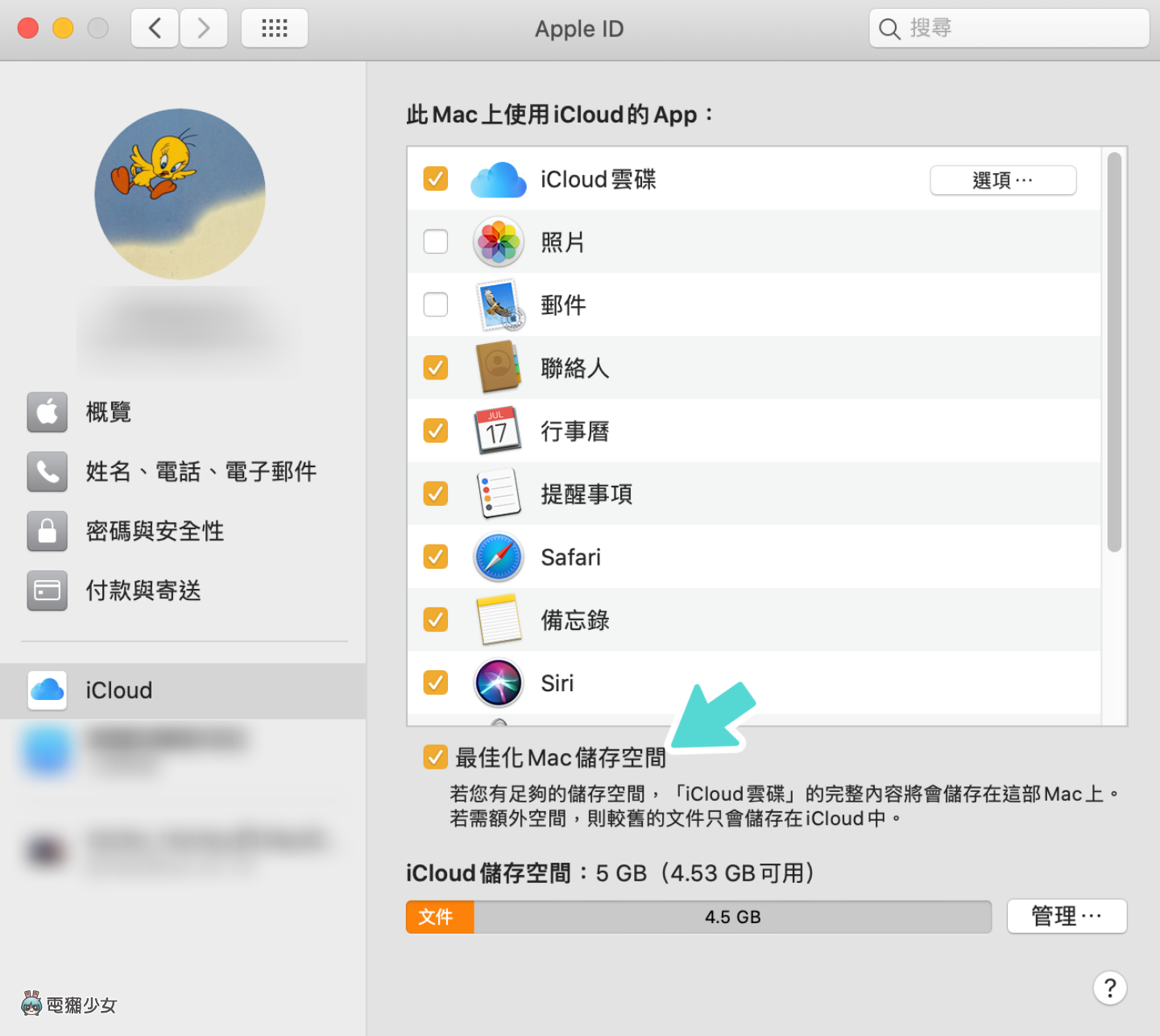Go forward with the right arrow button
This screenshot has height=1036, width=1160.
coord(204,29)
